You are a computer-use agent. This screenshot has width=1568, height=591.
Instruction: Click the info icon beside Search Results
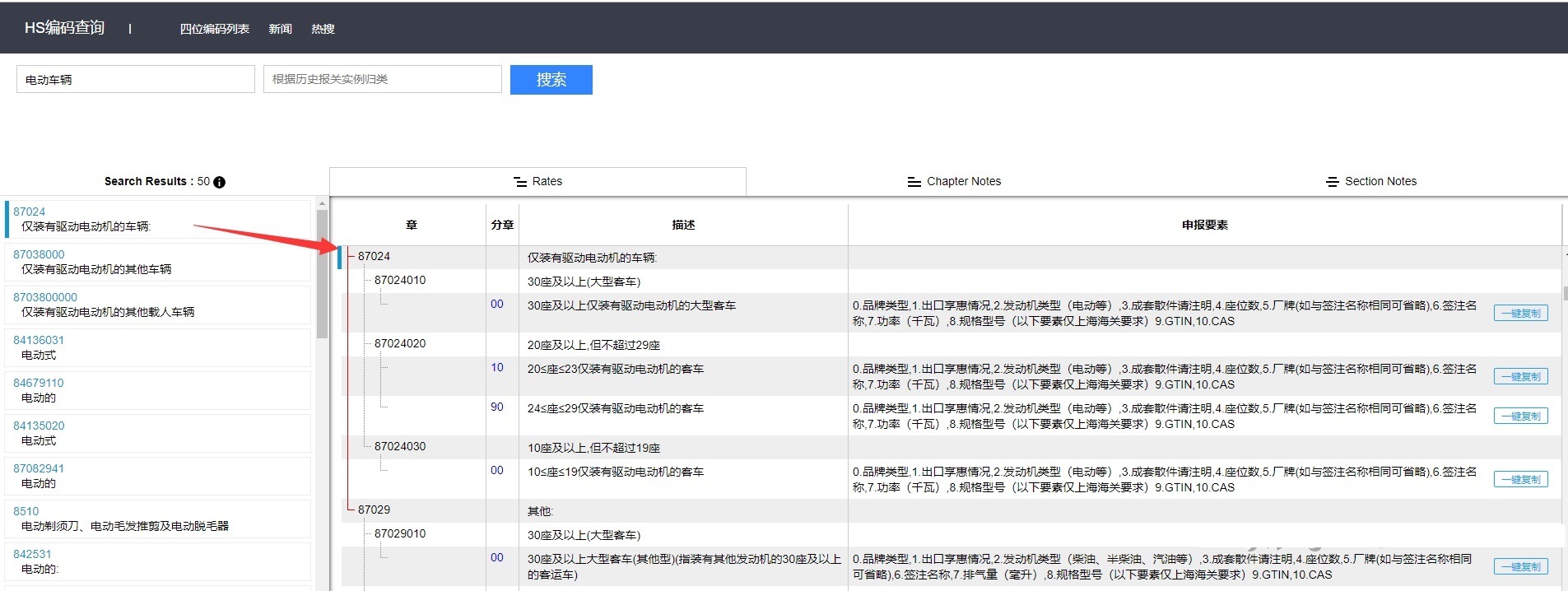click(220, 182)
